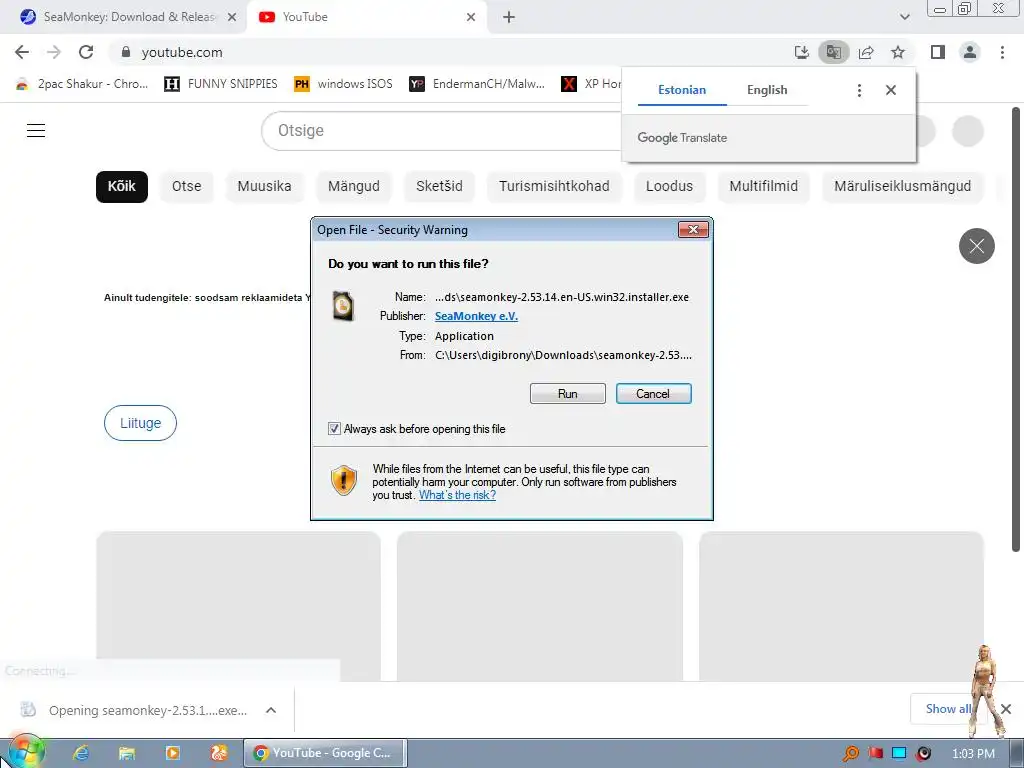Select the Muusika filter chip

pyautogui.click(x=264, y=186)
